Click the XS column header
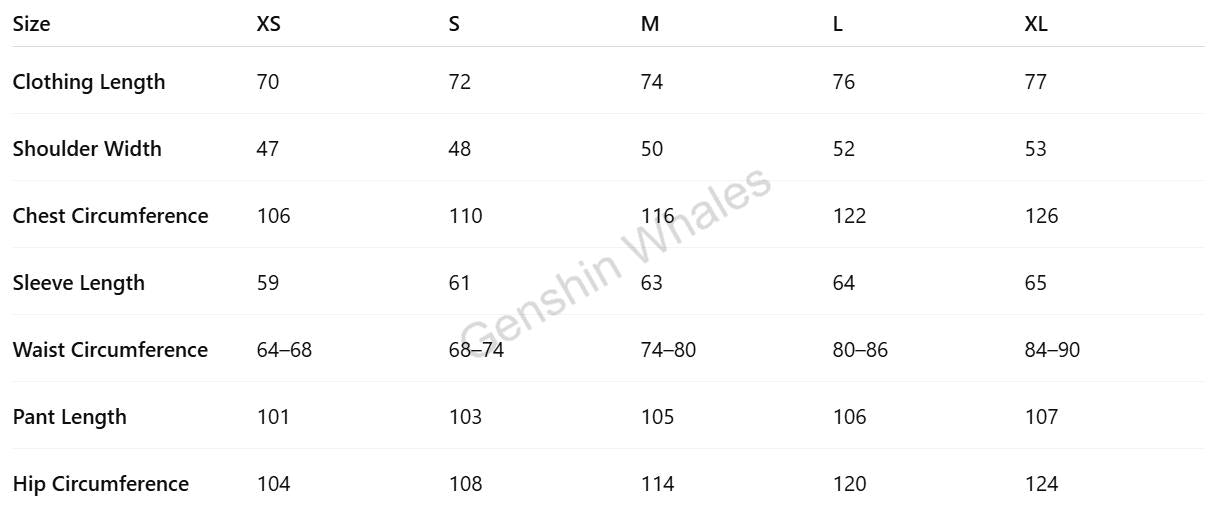1228x522 pixels. click(x=268, y=24)
